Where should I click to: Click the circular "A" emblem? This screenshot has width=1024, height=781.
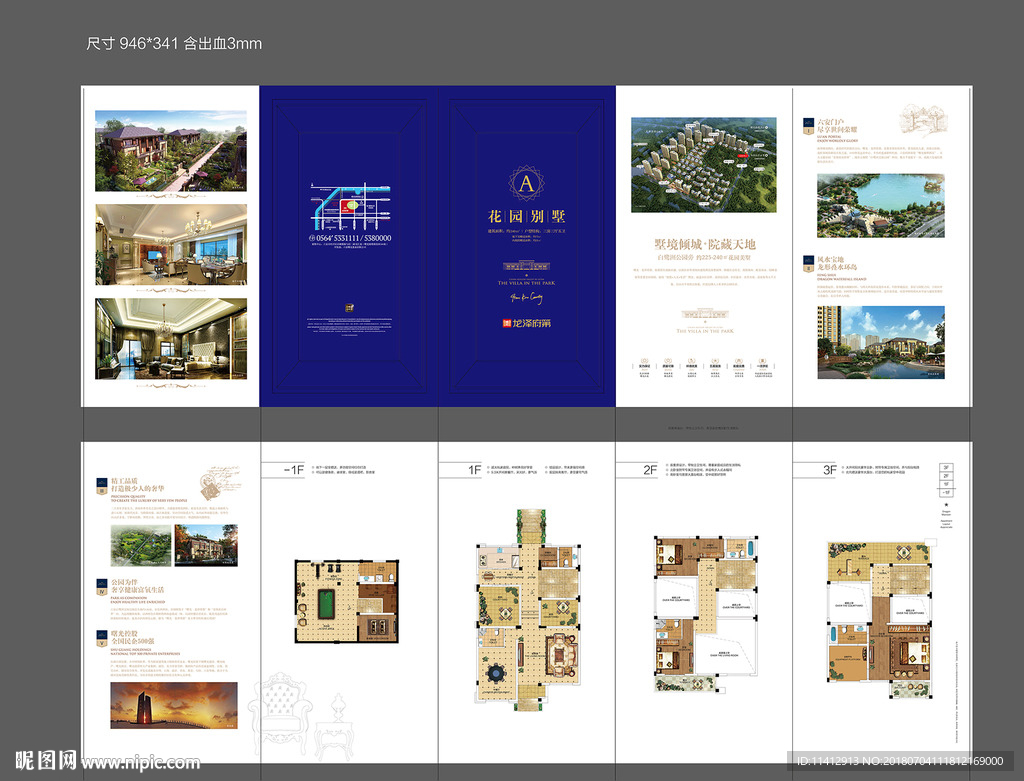coord(526,183)
